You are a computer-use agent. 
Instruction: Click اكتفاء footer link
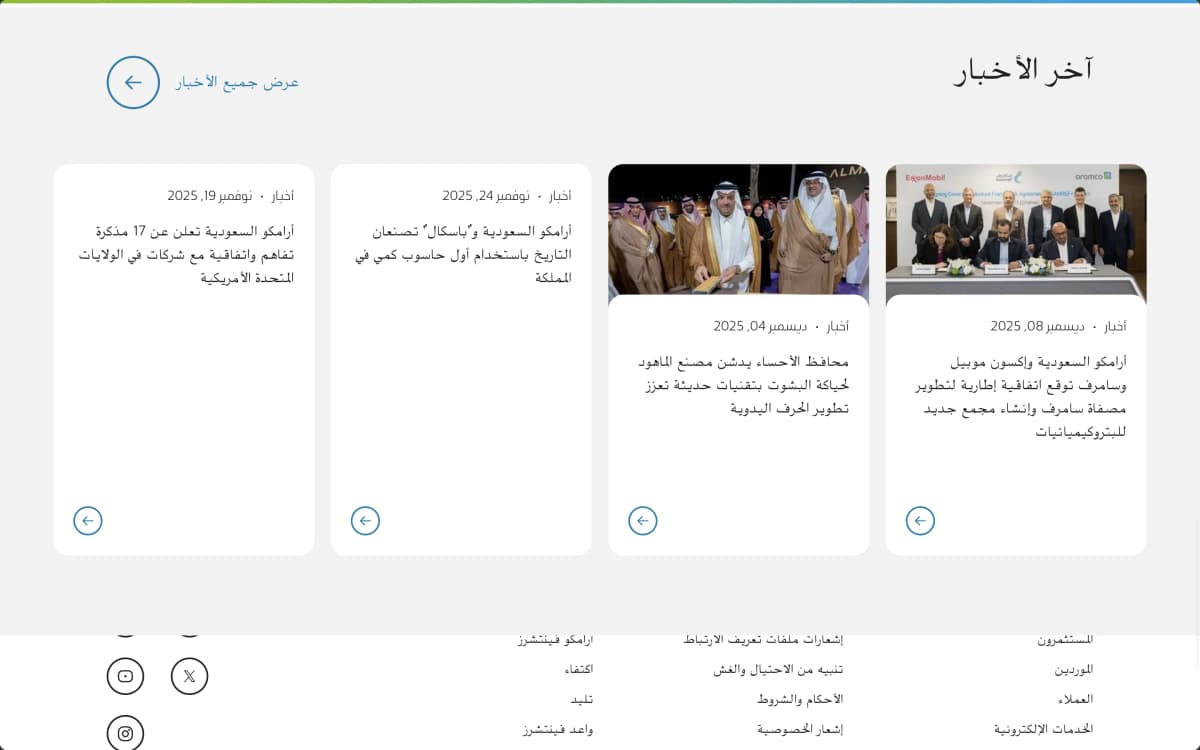click(x=578, y=669)
